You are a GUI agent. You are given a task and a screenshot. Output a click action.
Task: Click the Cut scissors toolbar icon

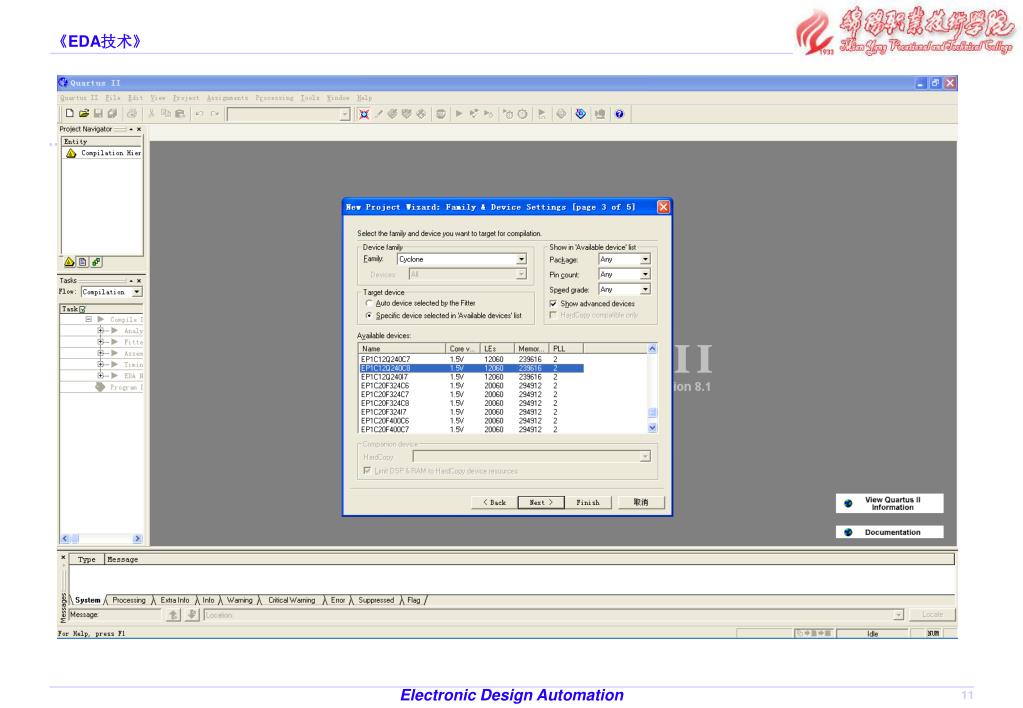151,114
